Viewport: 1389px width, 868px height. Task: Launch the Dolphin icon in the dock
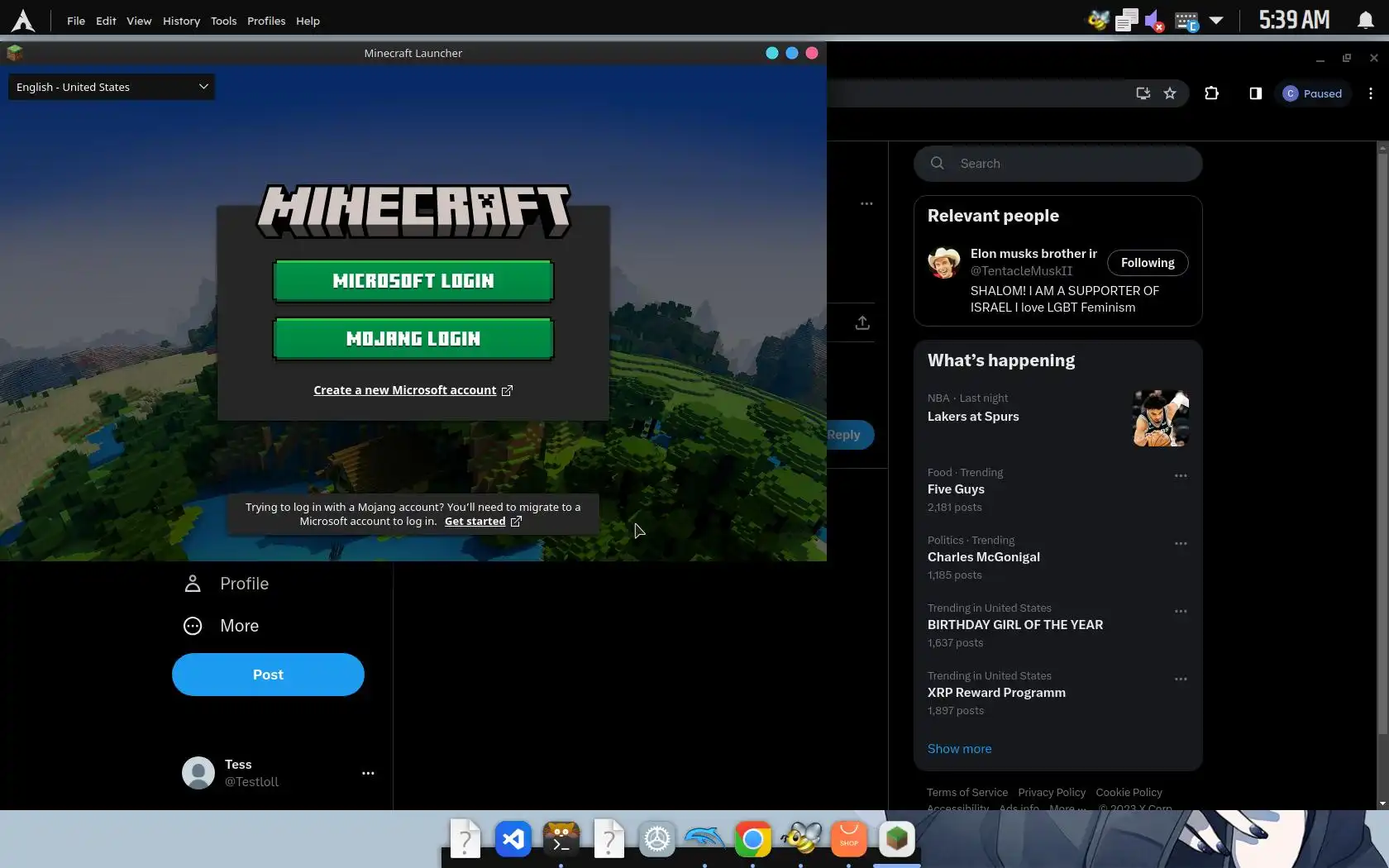[x=704, y=840]
